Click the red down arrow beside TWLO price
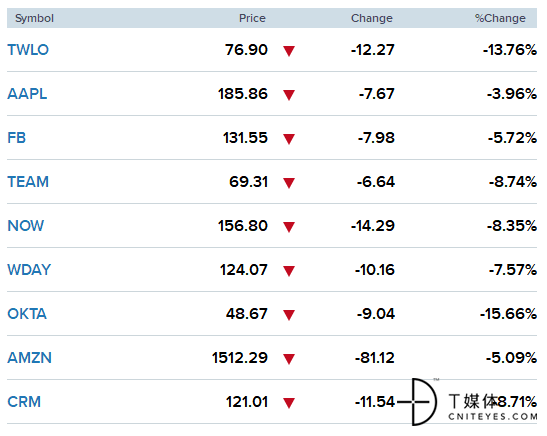This screenshot has height=436, width=547. (x=289, y=51)
